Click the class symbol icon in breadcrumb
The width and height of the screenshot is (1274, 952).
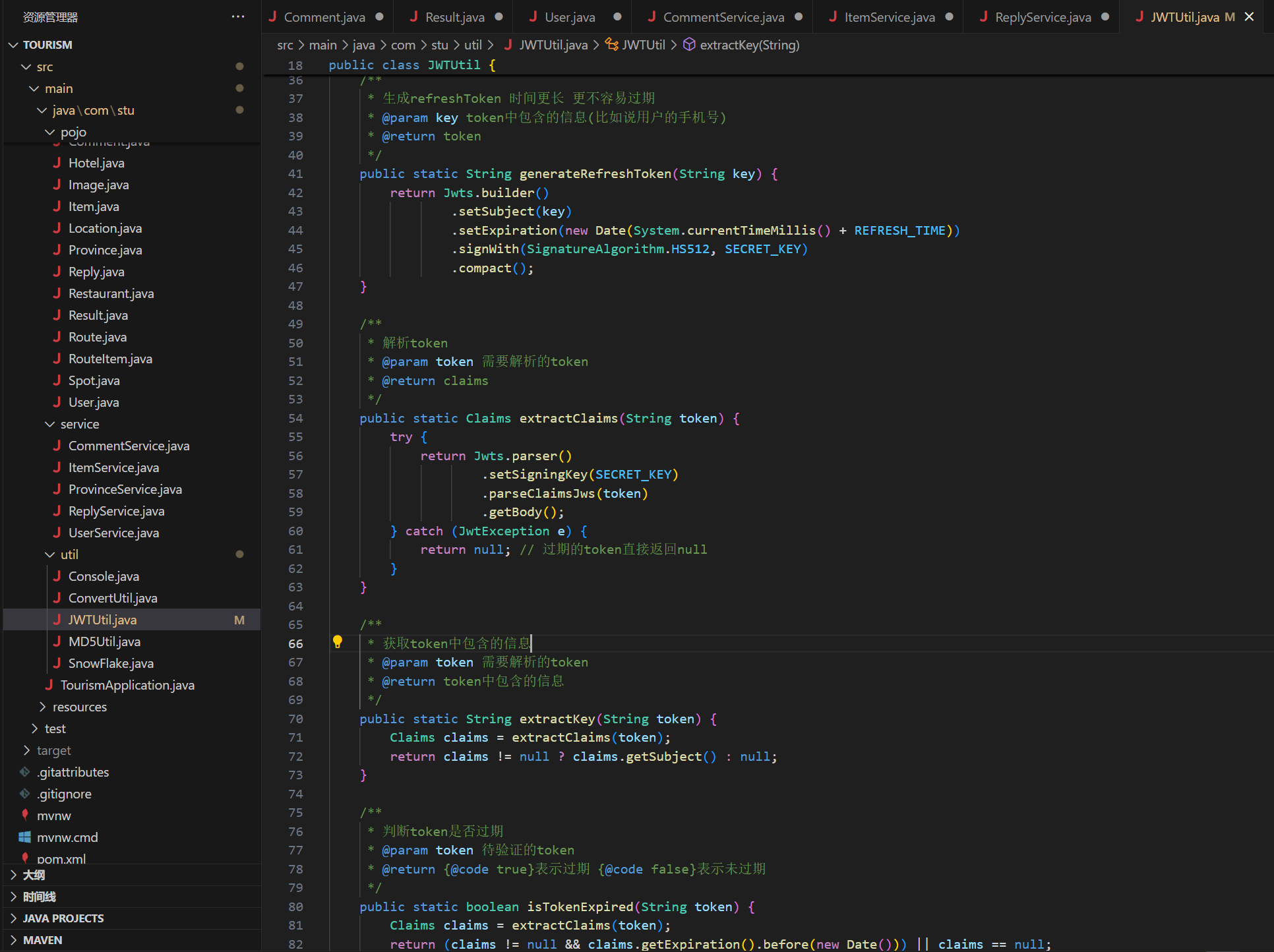pyautogui.click(x=611, y=45)
